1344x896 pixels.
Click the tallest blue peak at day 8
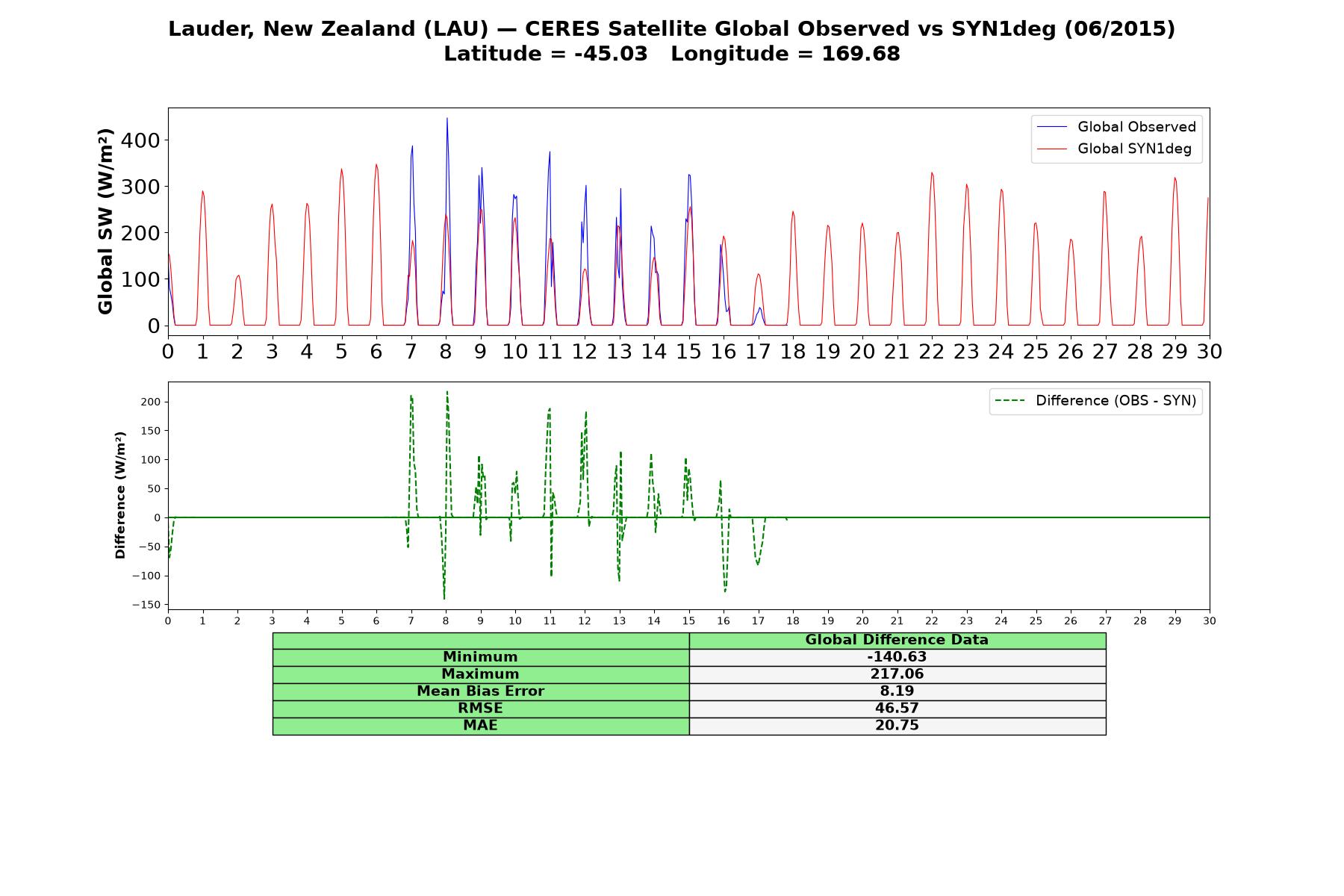pyautogui.click(x=447, y=119)
